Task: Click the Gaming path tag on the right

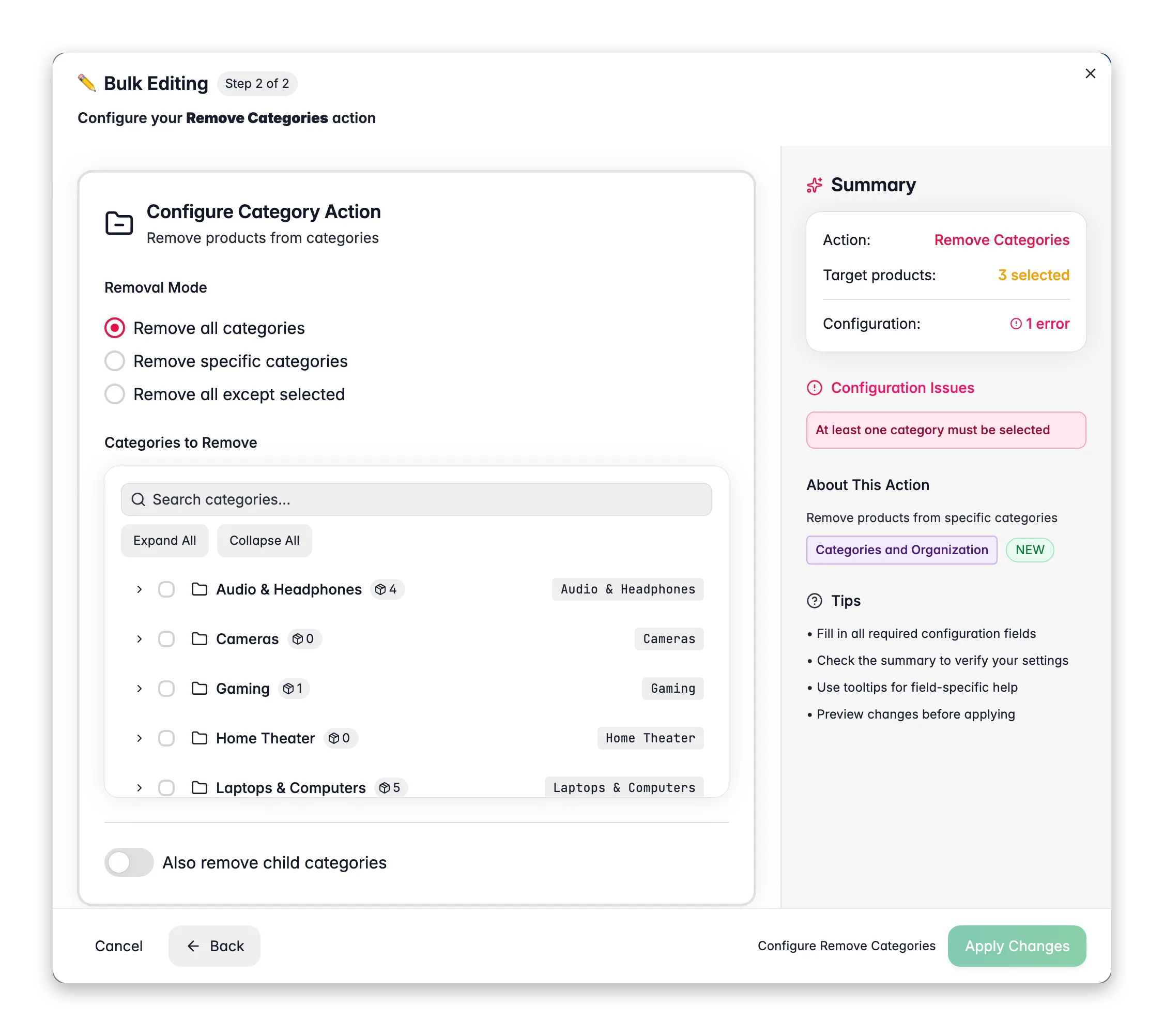Action: [672, 688]
